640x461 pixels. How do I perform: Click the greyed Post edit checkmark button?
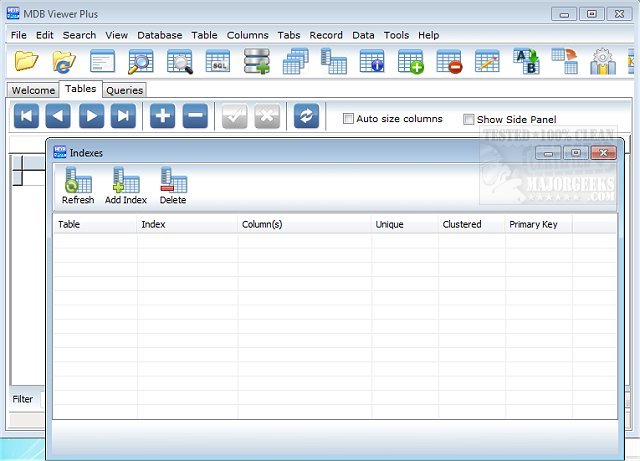pos(234,116)
